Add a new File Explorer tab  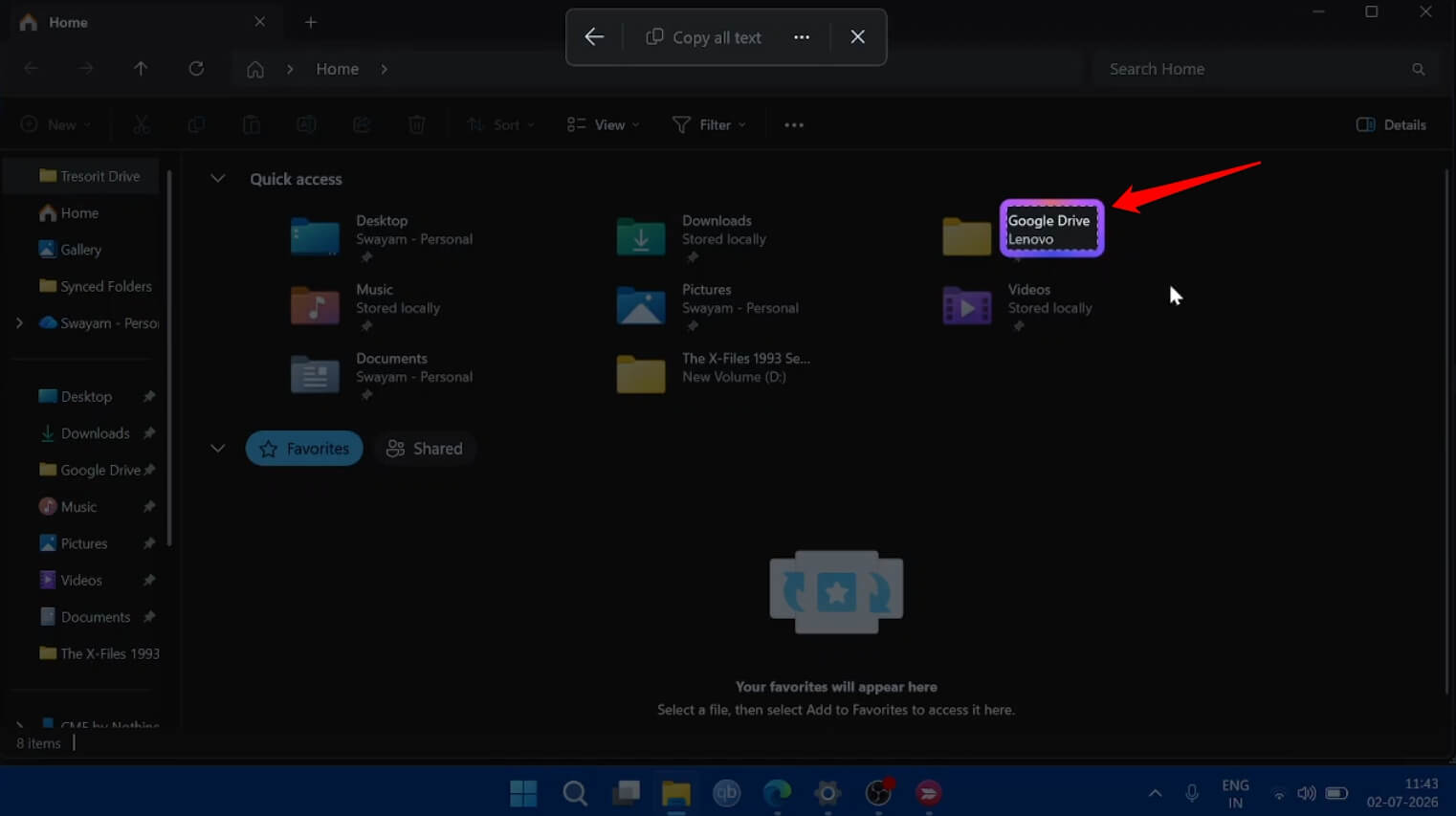click(x=311, y=22)
